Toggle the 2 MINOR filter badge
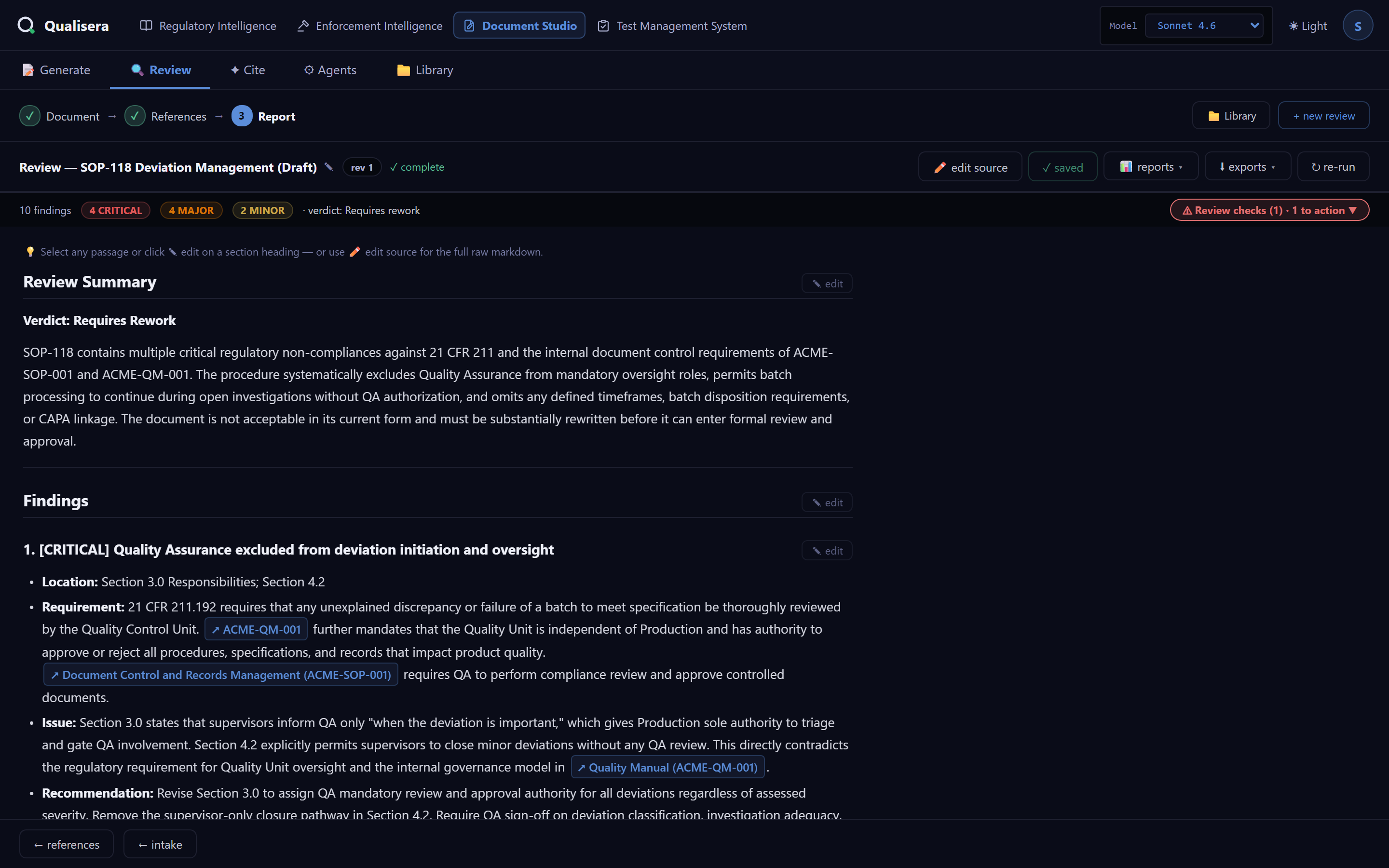Viewport: 1389px width, 868px height. tap(262, 211)
